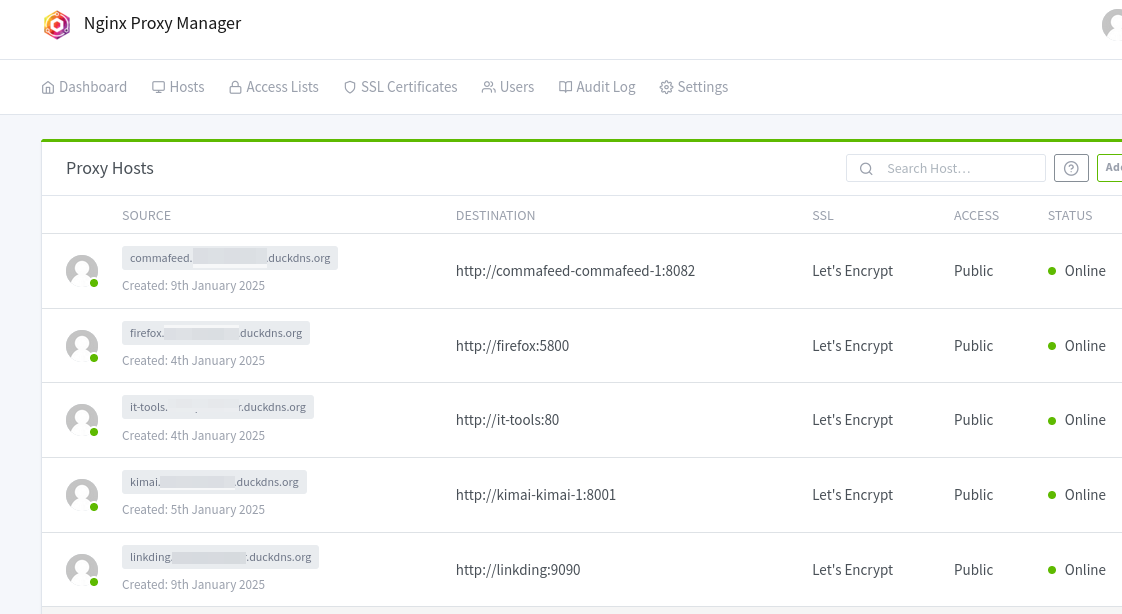
Task: Click the Proxy Hosts heading
Action: (x=110, y=168)
